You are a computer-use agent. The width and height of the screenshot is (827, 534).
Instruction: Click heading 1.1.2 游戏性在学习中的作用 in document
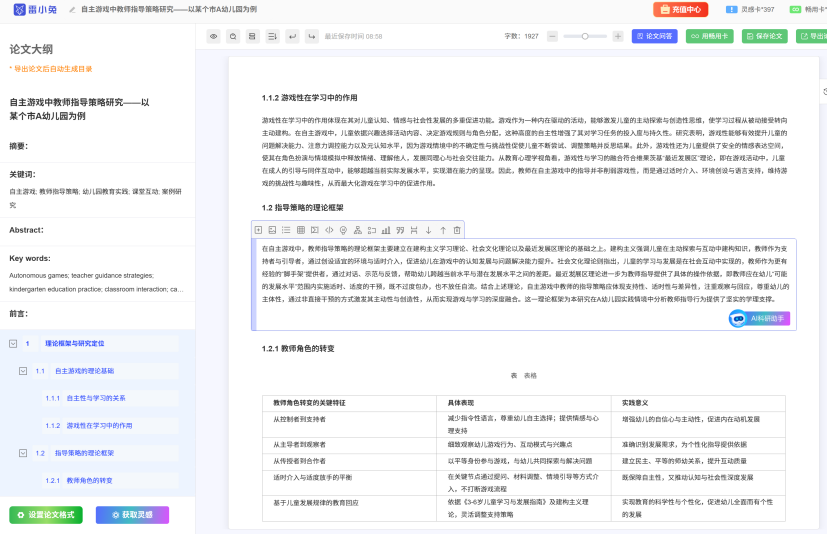point(310,98)
